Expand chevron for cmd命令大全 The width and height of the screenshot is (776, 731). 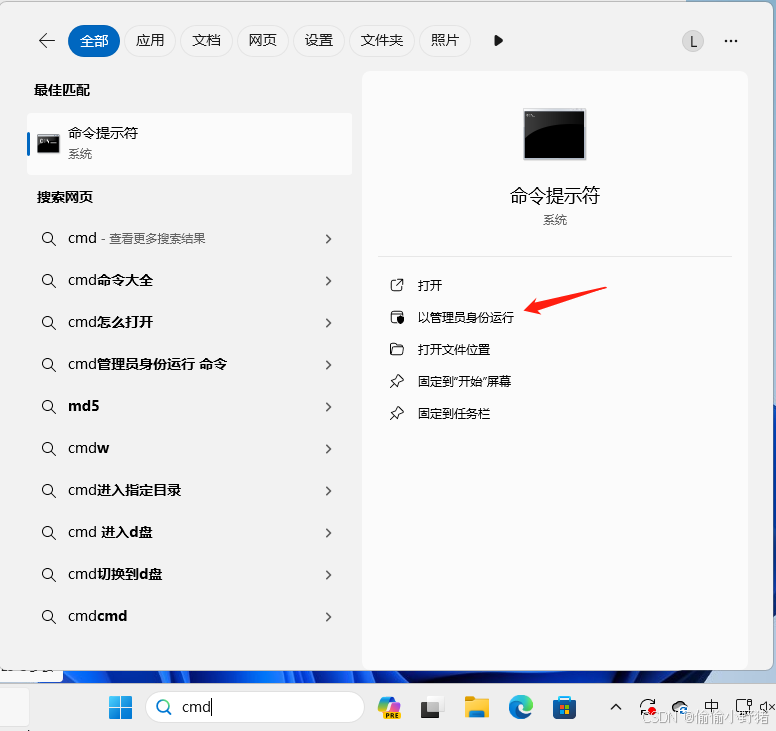(x=328, y=281)
